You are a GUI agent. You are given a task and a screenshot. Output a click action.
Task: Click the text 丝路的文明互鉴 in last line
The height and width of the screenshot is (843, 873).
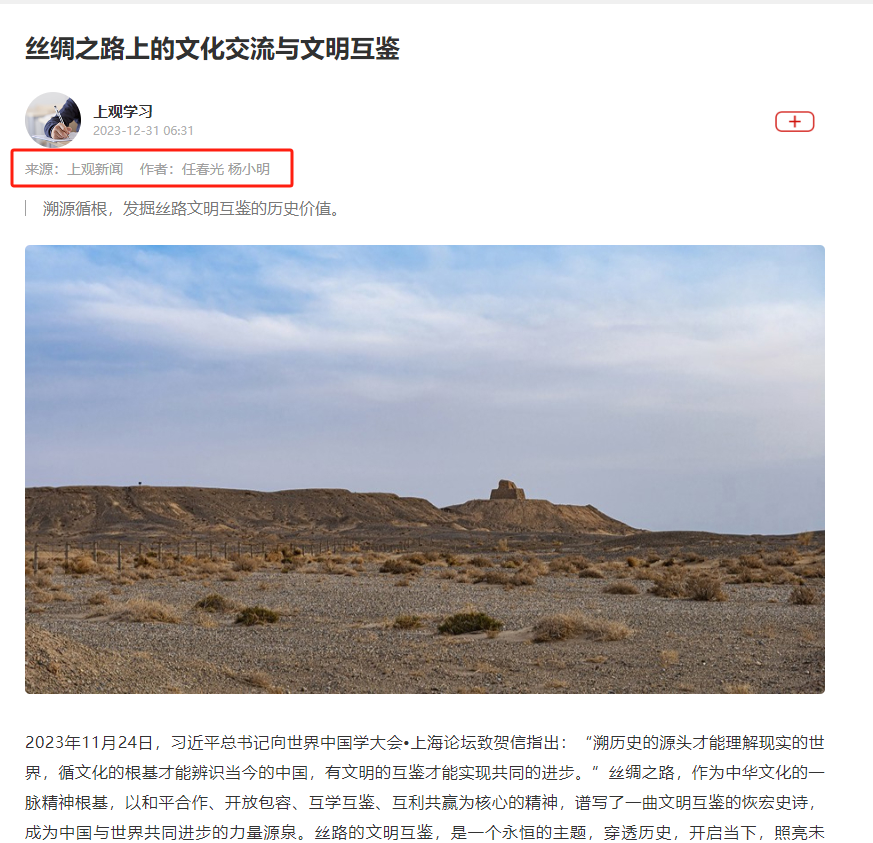374,832
